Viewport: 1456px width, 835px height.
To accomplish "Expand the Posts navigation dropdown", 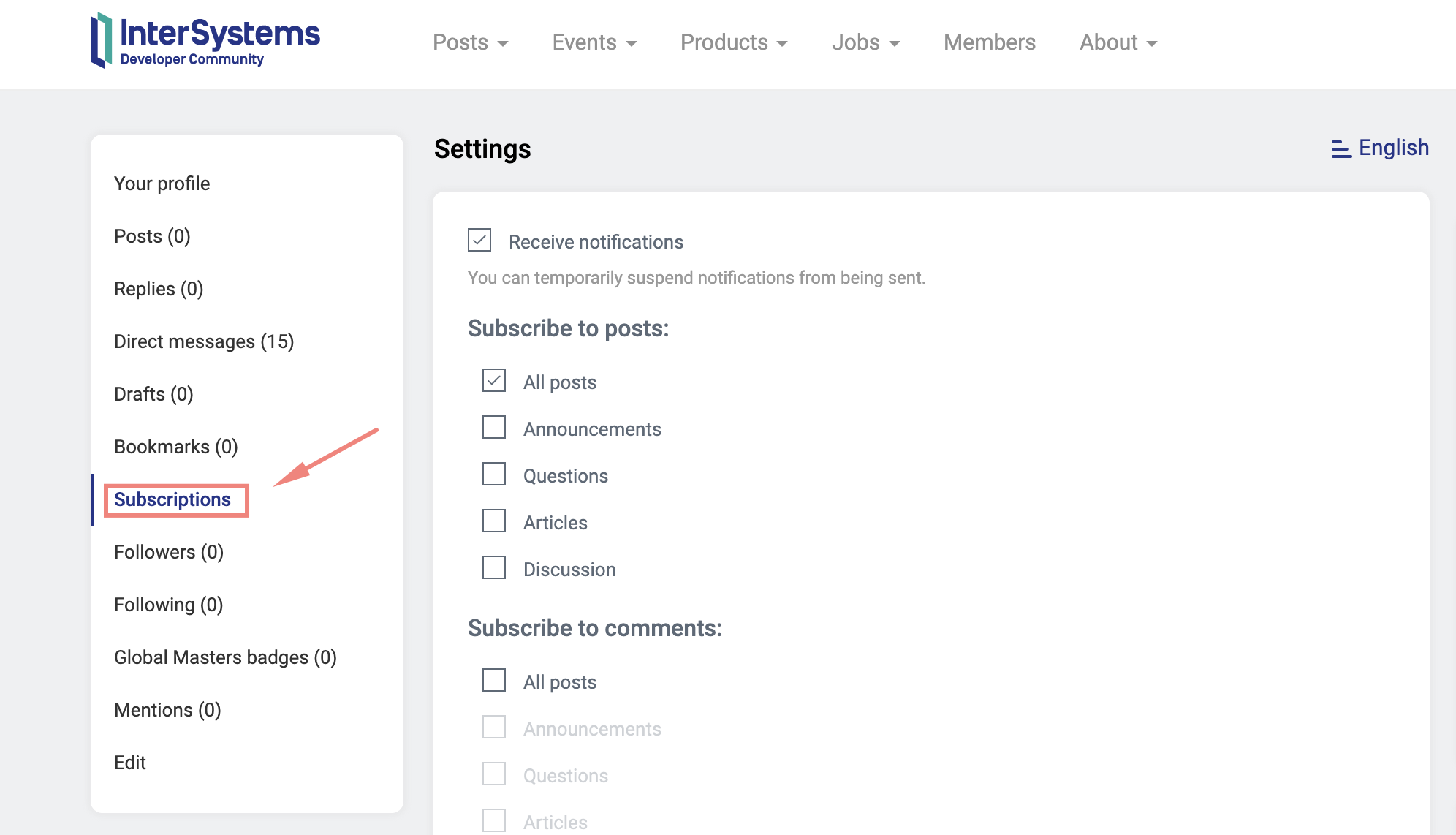I will [470, 42].
